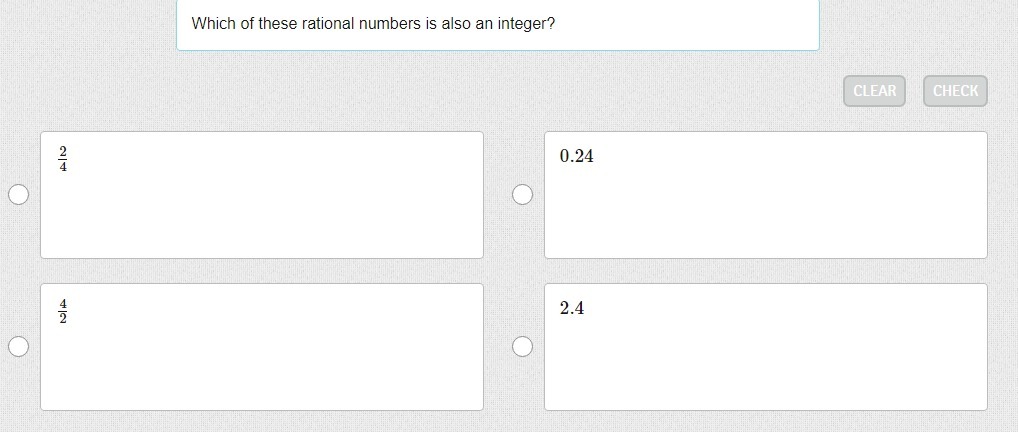The height and width of the screenshot is (432, 1018).
Task: Click the question prompt text
Action: pos(373,23)
